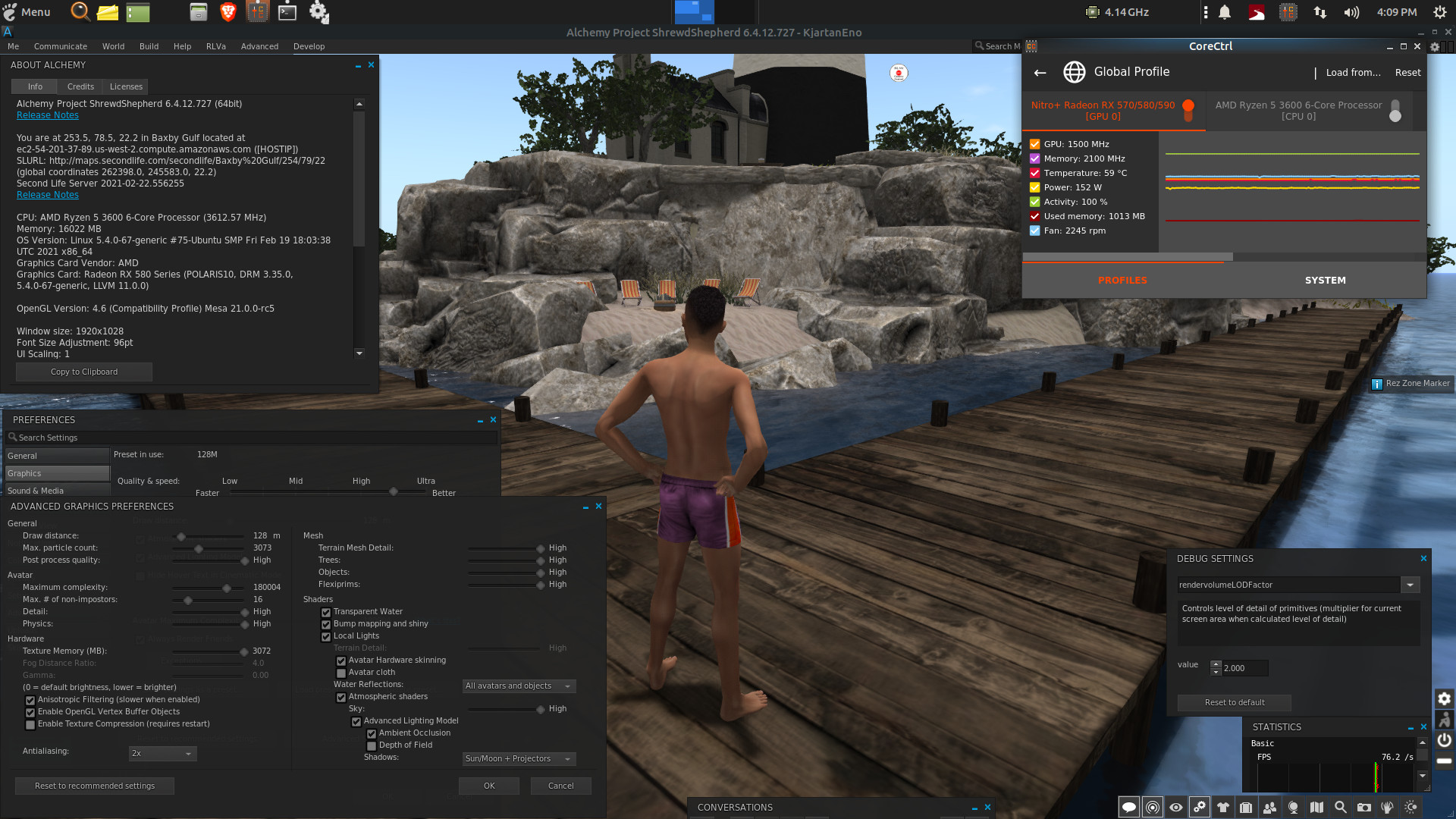This screenshot has width=1456, height=819.
Task: Click the Inventory bag icon in toolbar
Action: pos(1245,807)
